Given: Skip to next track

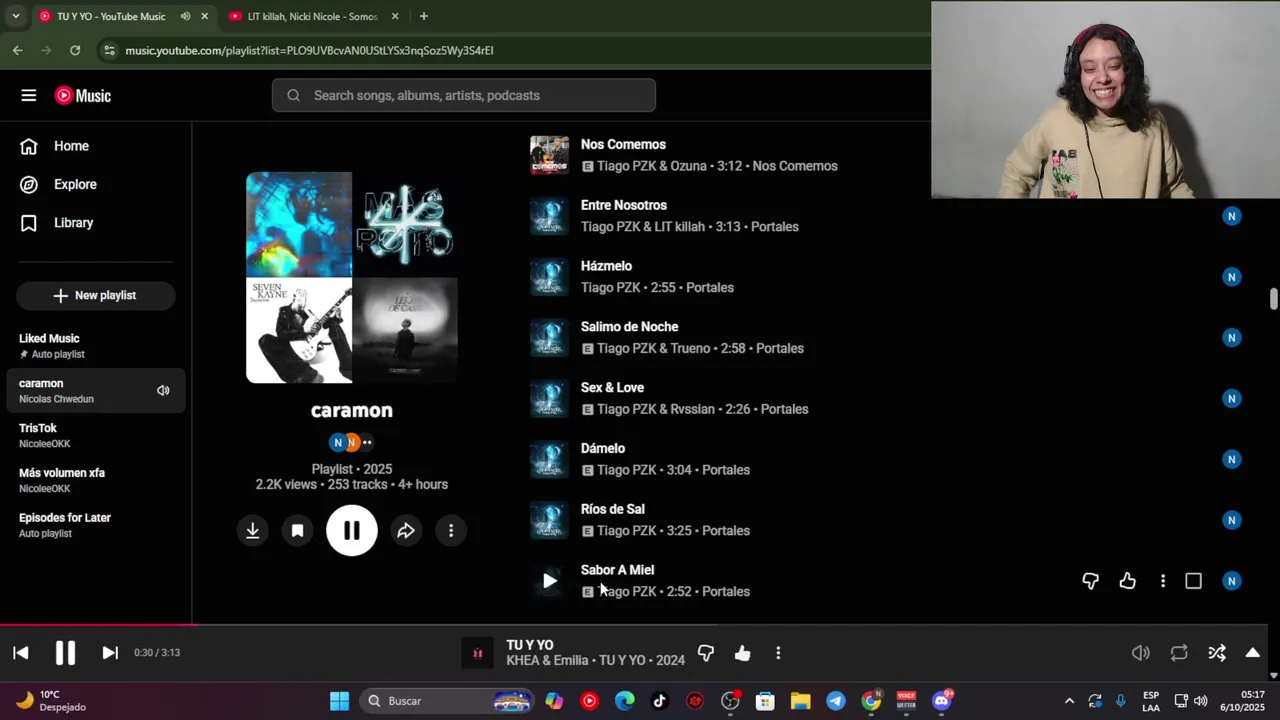Looking at the screenshot, I should (110, 653).
